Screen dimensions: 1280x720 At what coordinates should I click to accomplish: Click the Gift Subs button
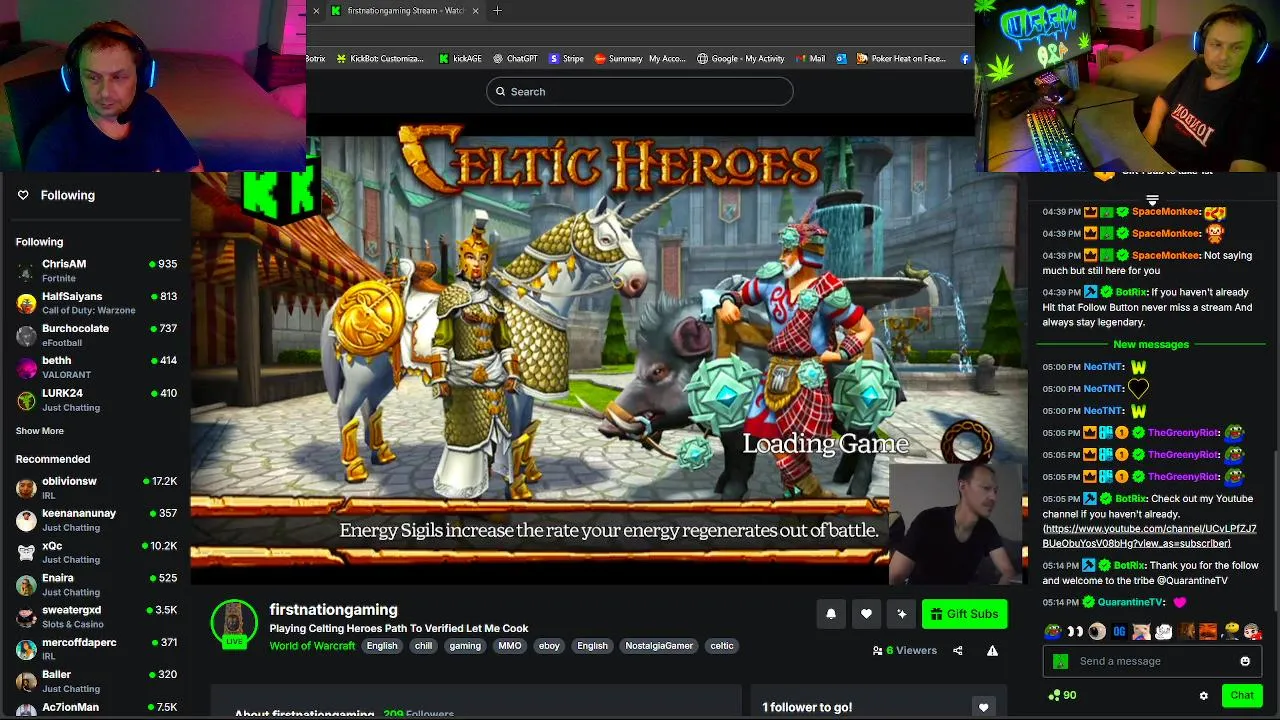tap(964, 614)
